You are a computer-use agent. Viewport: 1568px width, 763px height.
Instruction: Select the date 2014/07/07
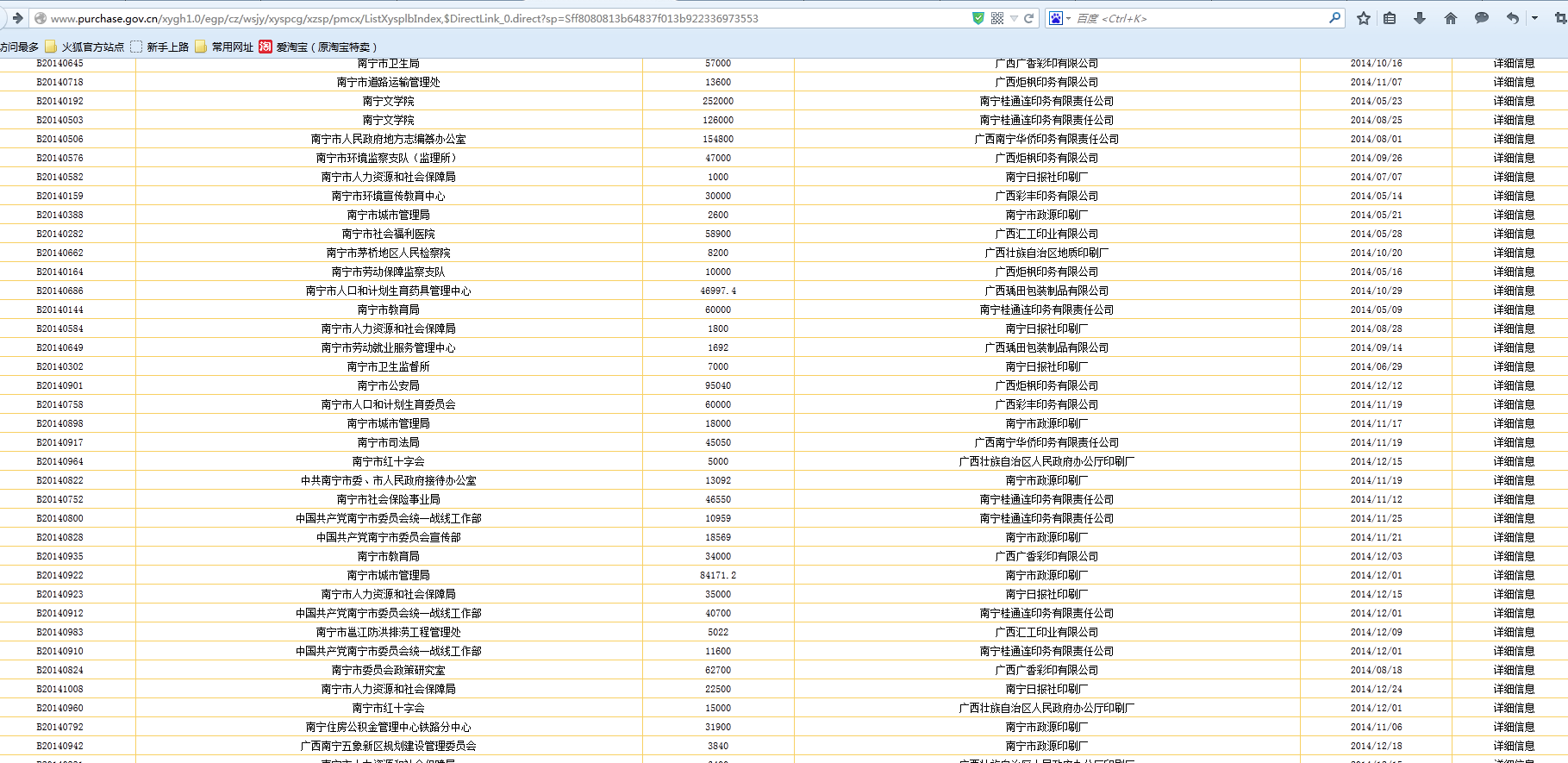tap(1376, 177)
